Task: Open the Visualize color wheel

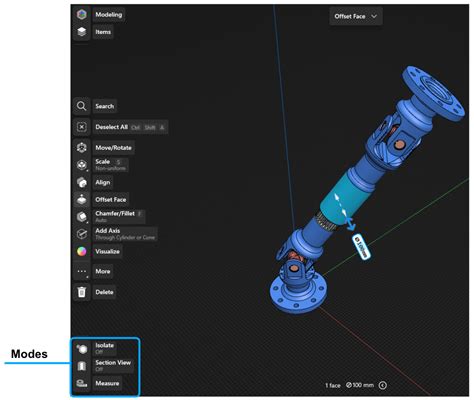Action: [x=82, y=251]
